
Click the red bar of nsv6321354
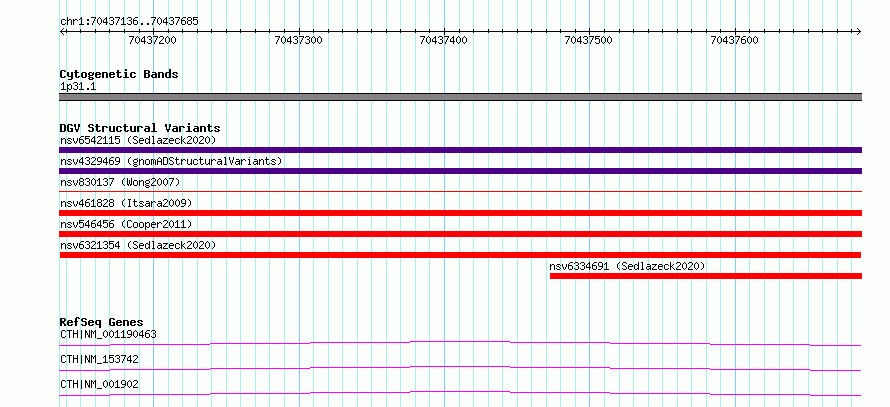[x=460, y=255]
